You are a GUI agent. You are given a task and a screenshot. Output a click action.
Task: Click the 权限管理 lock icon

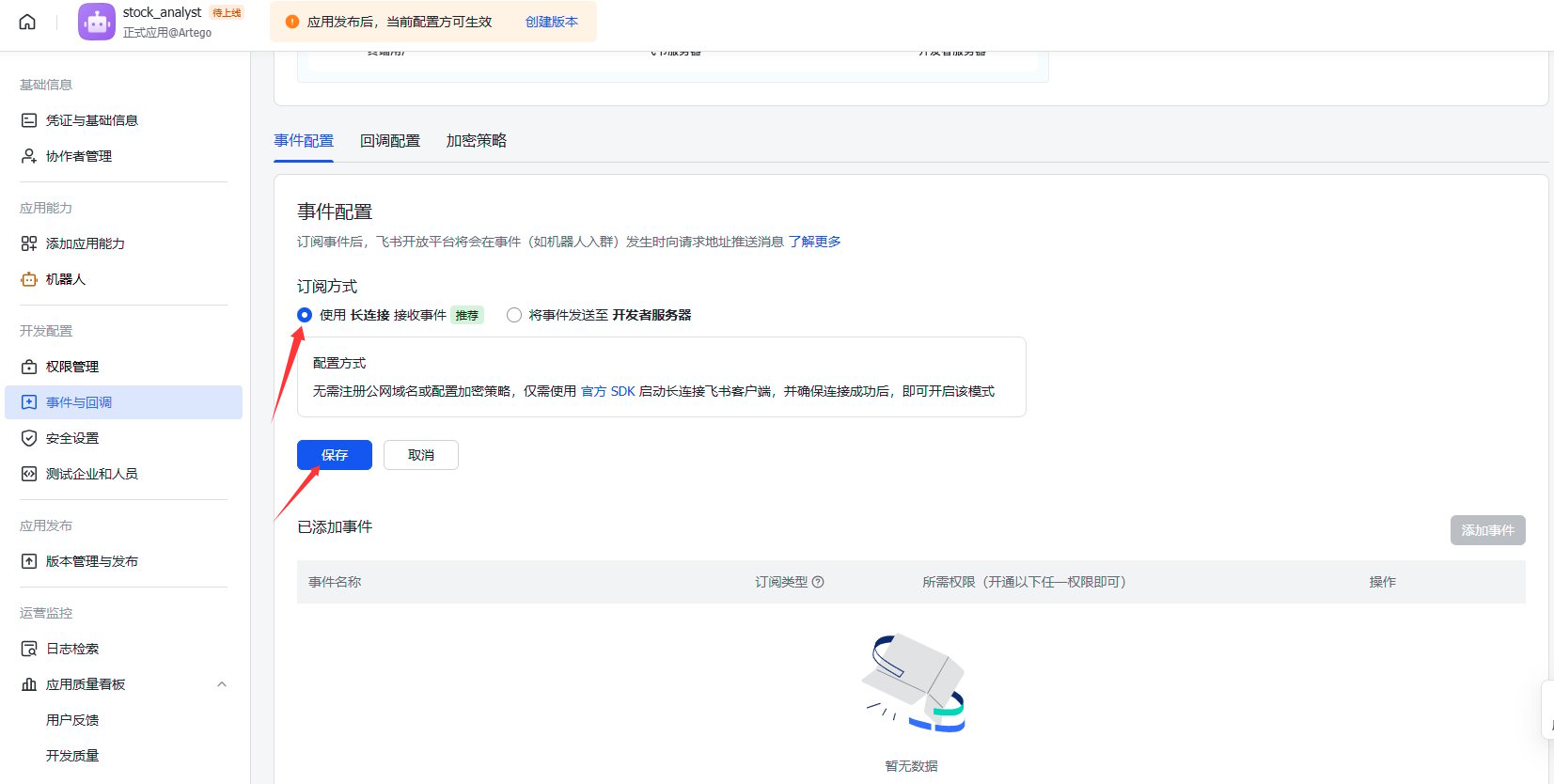[x=29, y=367]
